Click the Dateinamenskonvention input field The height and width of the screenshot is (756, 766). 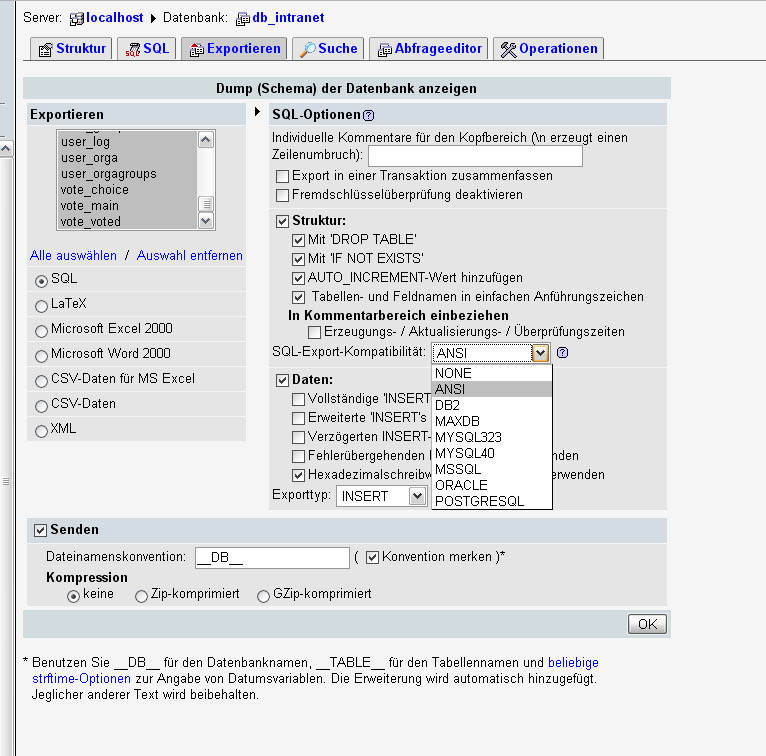coord(269,556)
